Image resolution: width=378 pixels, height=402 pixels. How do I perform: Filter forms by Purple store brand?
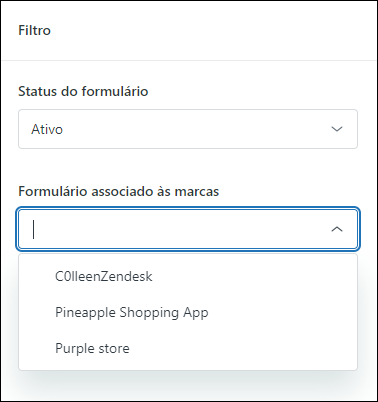(x=92, y=349)
